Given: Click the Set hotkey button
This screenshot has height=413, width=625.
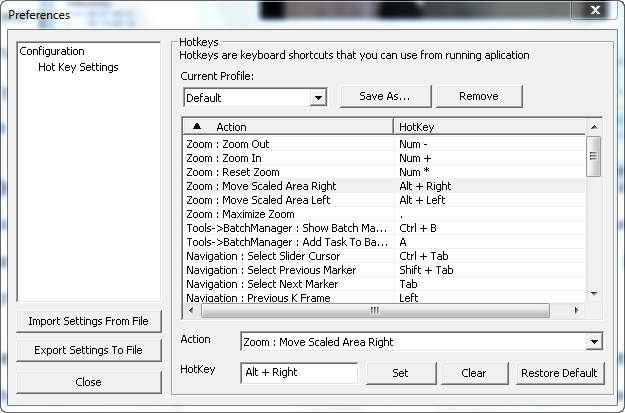Looking at the screenshot, I should (401, 373).
